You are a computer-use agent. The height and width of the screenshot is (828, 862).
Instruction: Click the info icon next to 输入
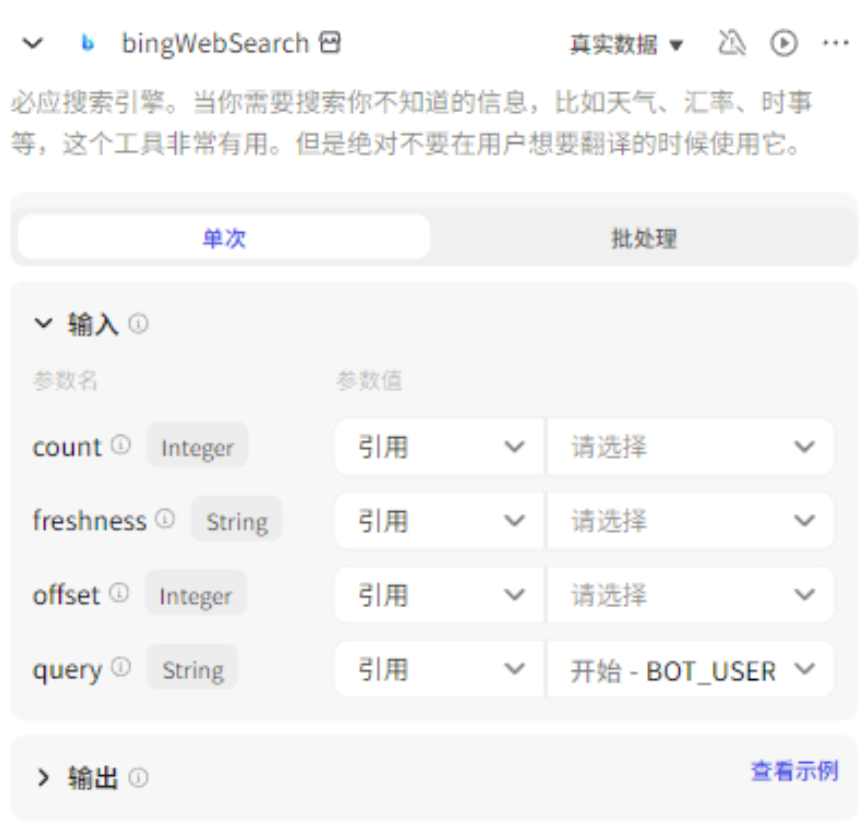(138, 324)
